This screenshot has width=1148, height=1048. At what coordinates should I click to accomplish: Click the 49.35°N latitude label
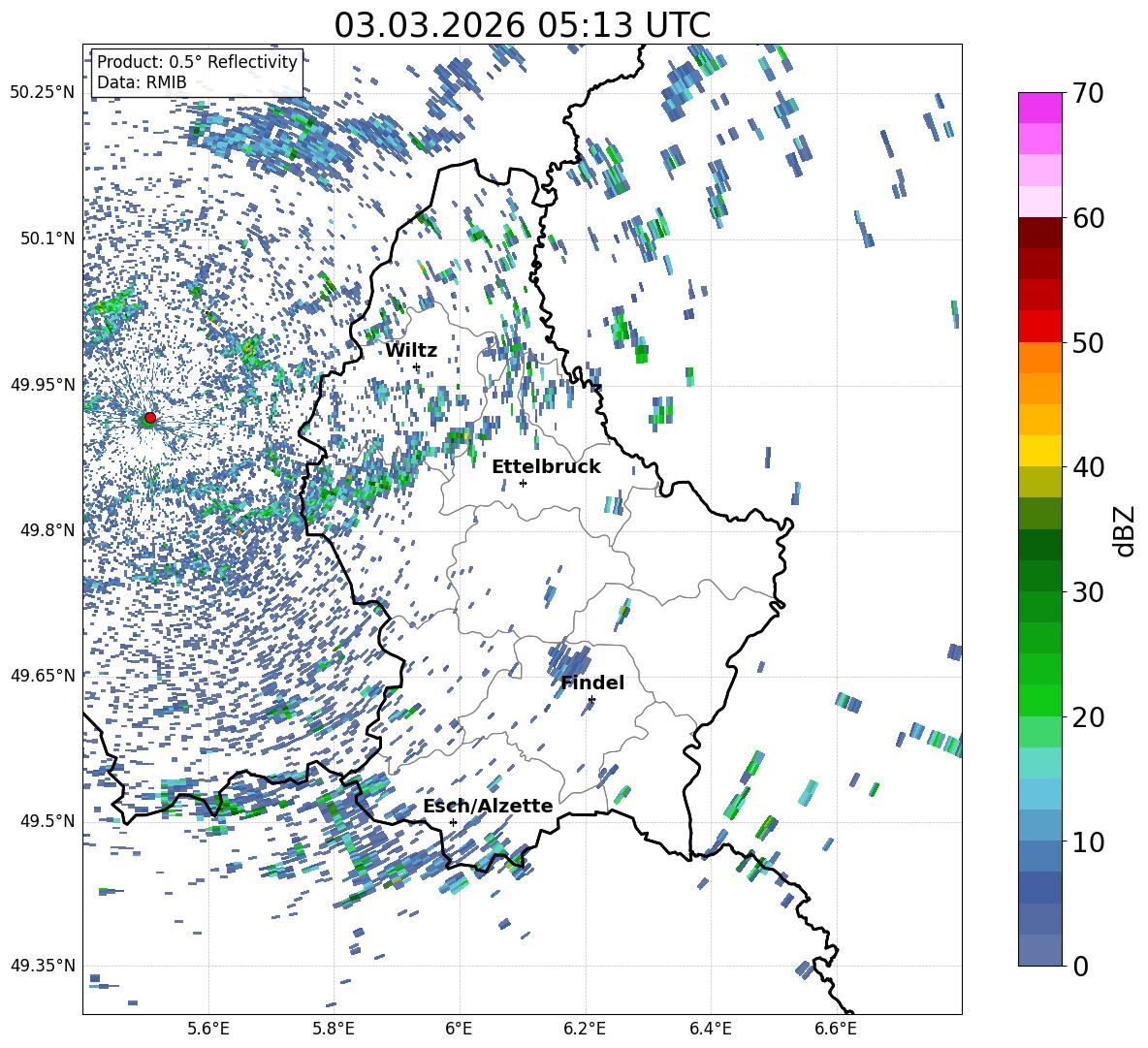point(44,966)
